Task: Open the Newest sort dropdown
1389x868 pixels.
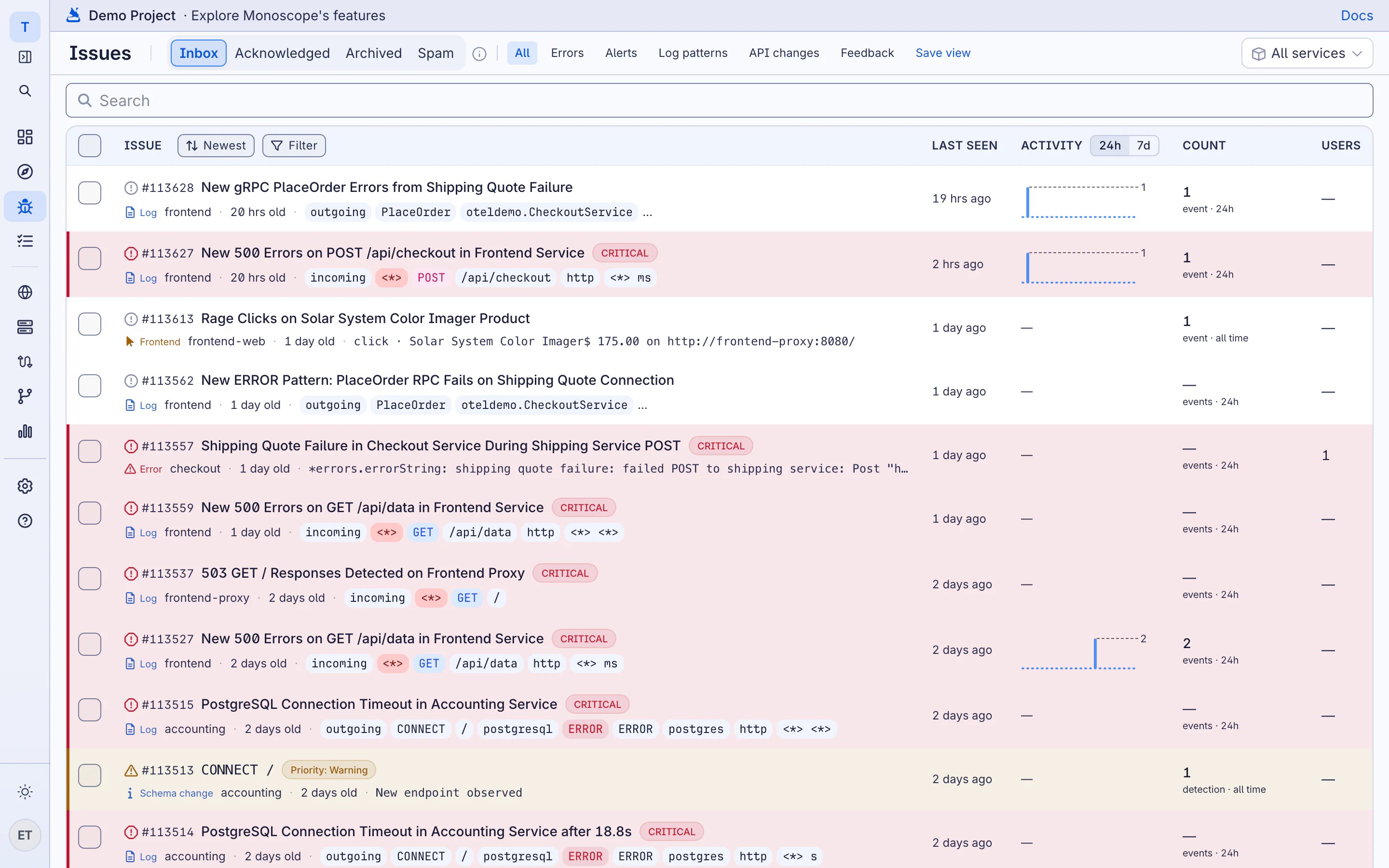Action: [x=216, y=145]
